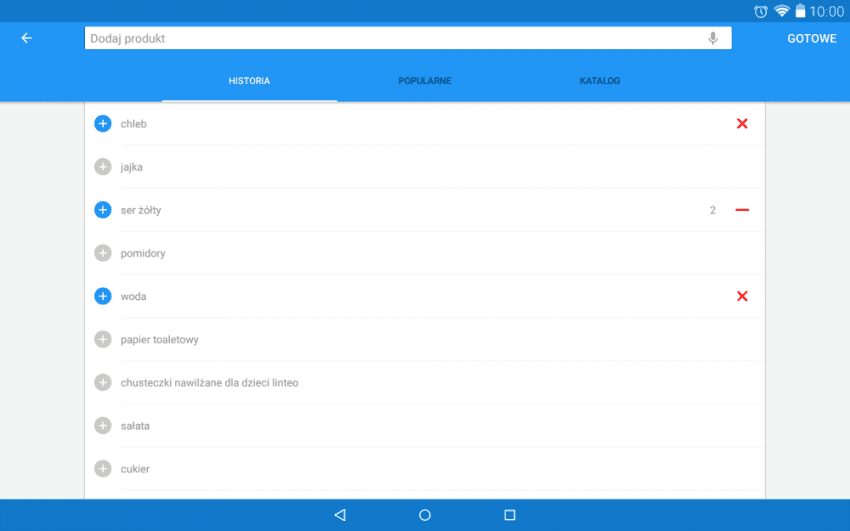
Task: Tap the back arrow icon
Action: 26,38
